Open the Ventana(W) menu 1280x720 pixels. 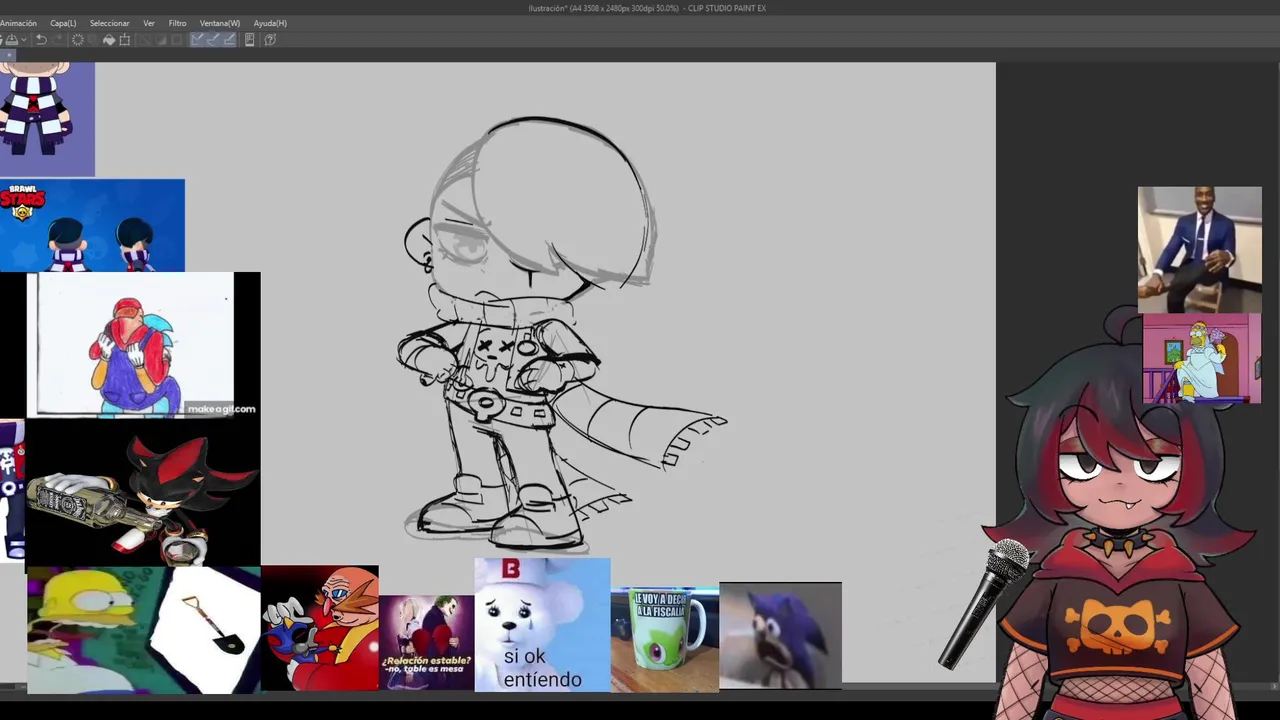coord(220,23)
